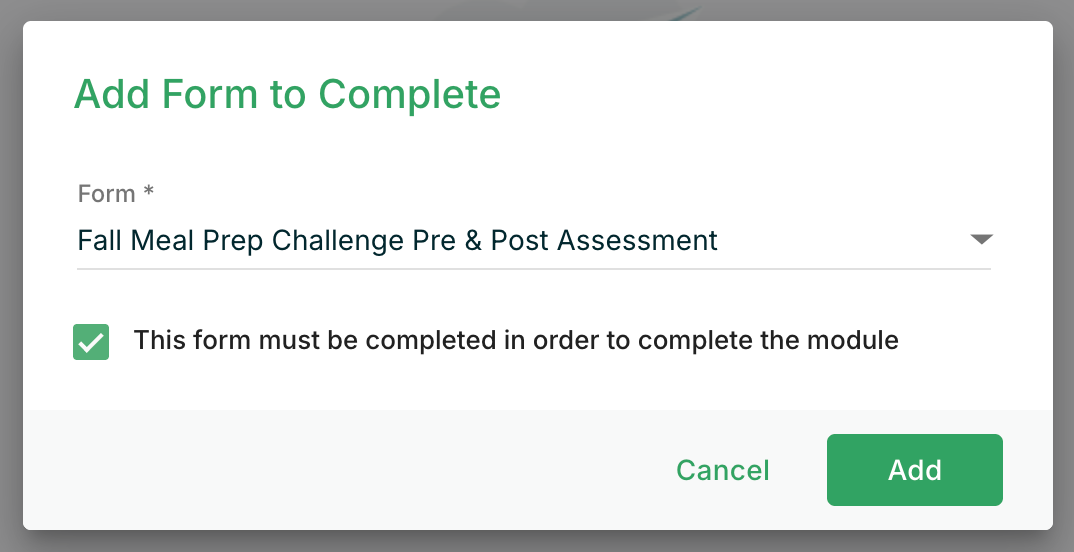Click the white checkmark icon
The image size is (1074, 552).
click(91, 342)
